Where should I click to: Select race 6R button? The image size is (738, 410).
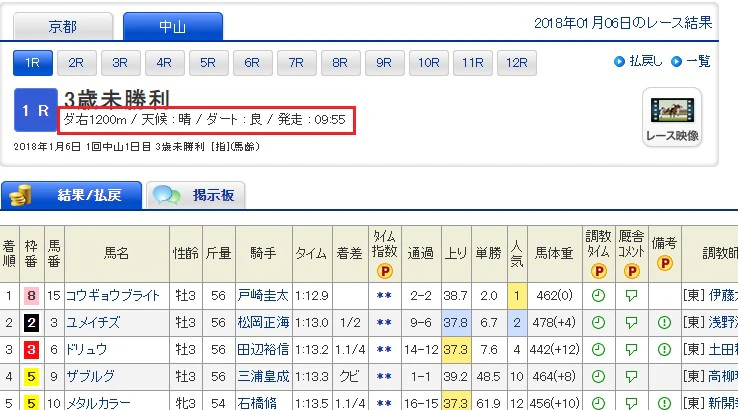pos(252,63)
